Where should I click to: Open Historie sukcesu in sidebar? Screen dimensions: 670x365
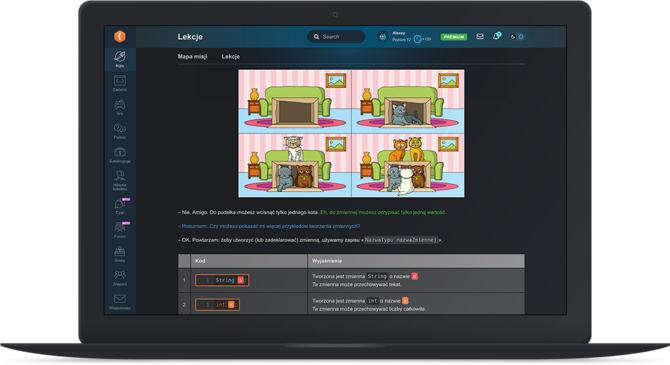point(120,180)
